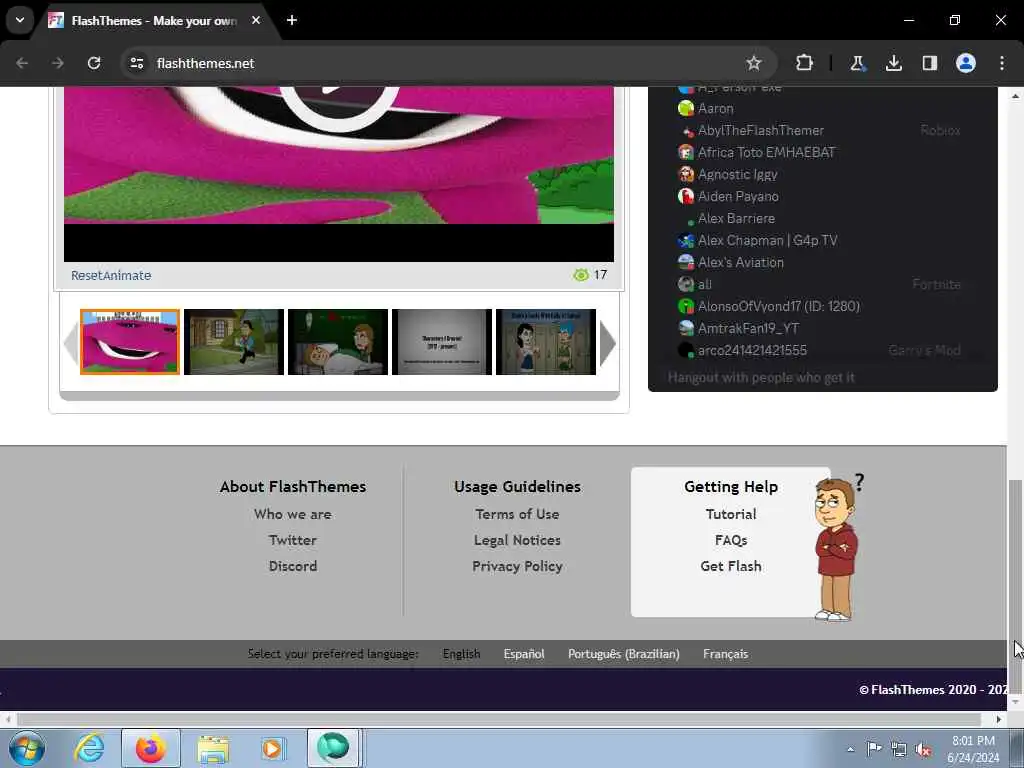Viewport: 1024px width, 768px height.
Task: Select the two girls video thumbnail
Action: [x=546, y=342]
